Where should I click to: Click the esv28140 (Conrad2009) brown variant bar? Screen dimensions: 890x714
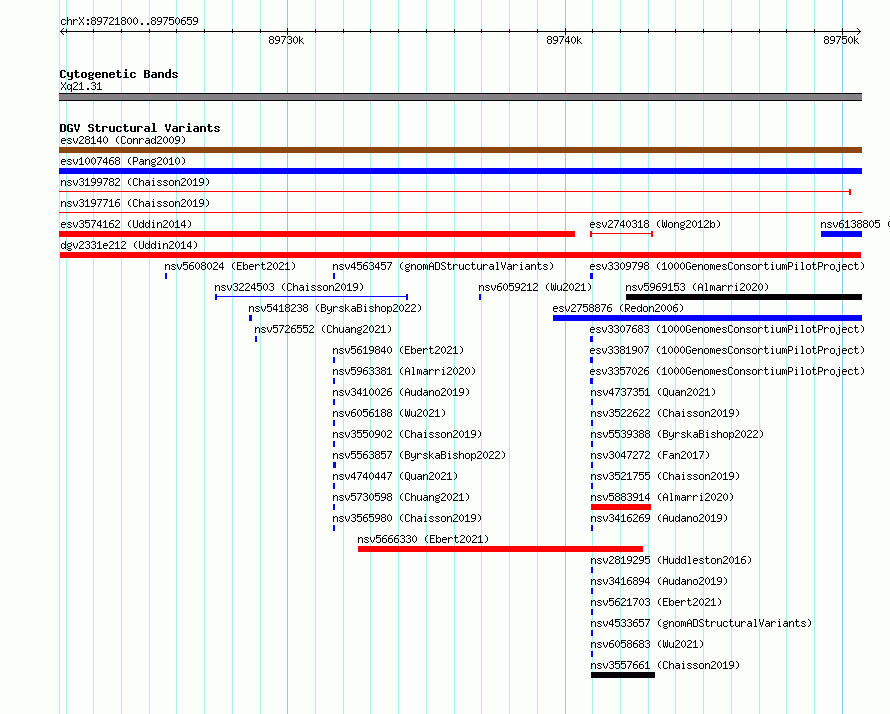(x=460, y=150)
